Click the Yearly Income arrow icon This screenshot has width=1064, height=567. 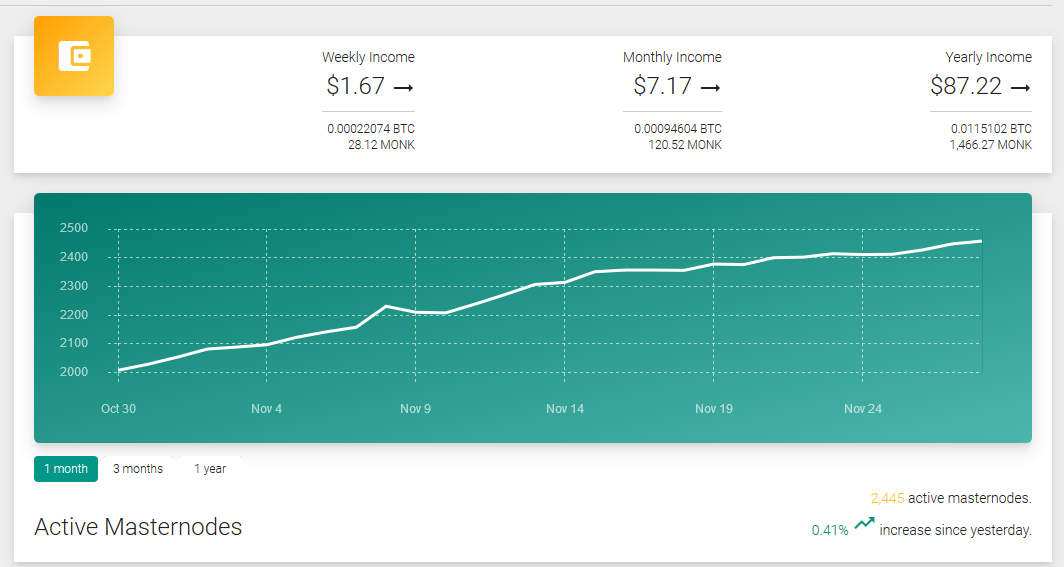[1021, 87]
